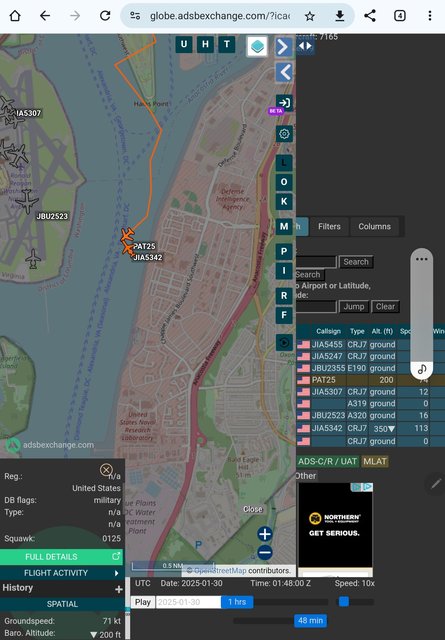
Task: Click the replay speed slider handle
Action: tap(344, 602)
